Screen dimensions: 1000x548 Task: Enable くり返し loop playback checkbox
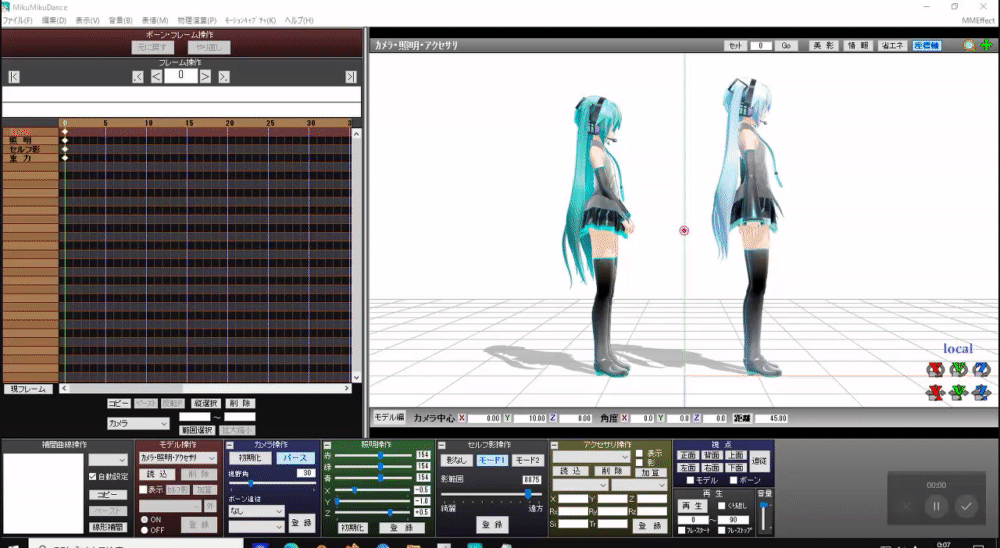click(x=722, y=505)
